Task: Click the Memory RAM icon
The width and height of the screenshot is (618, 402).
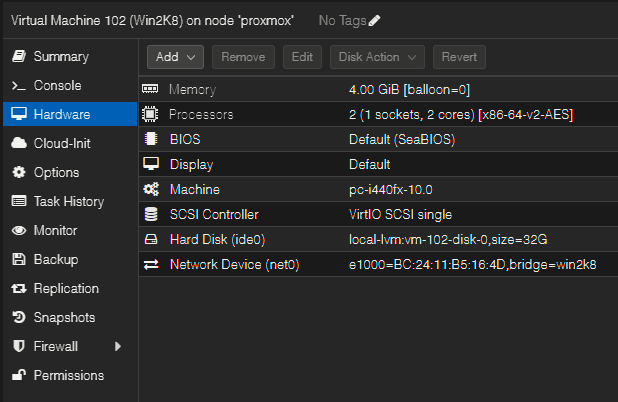Action: 150,89
